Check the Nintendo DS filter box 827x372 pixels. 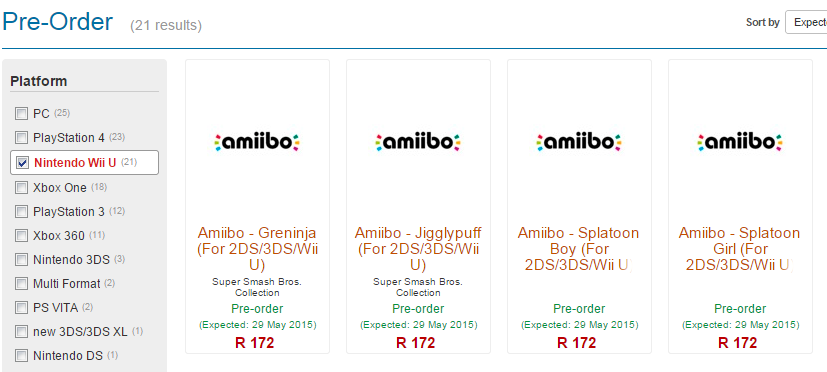point(22,356)
